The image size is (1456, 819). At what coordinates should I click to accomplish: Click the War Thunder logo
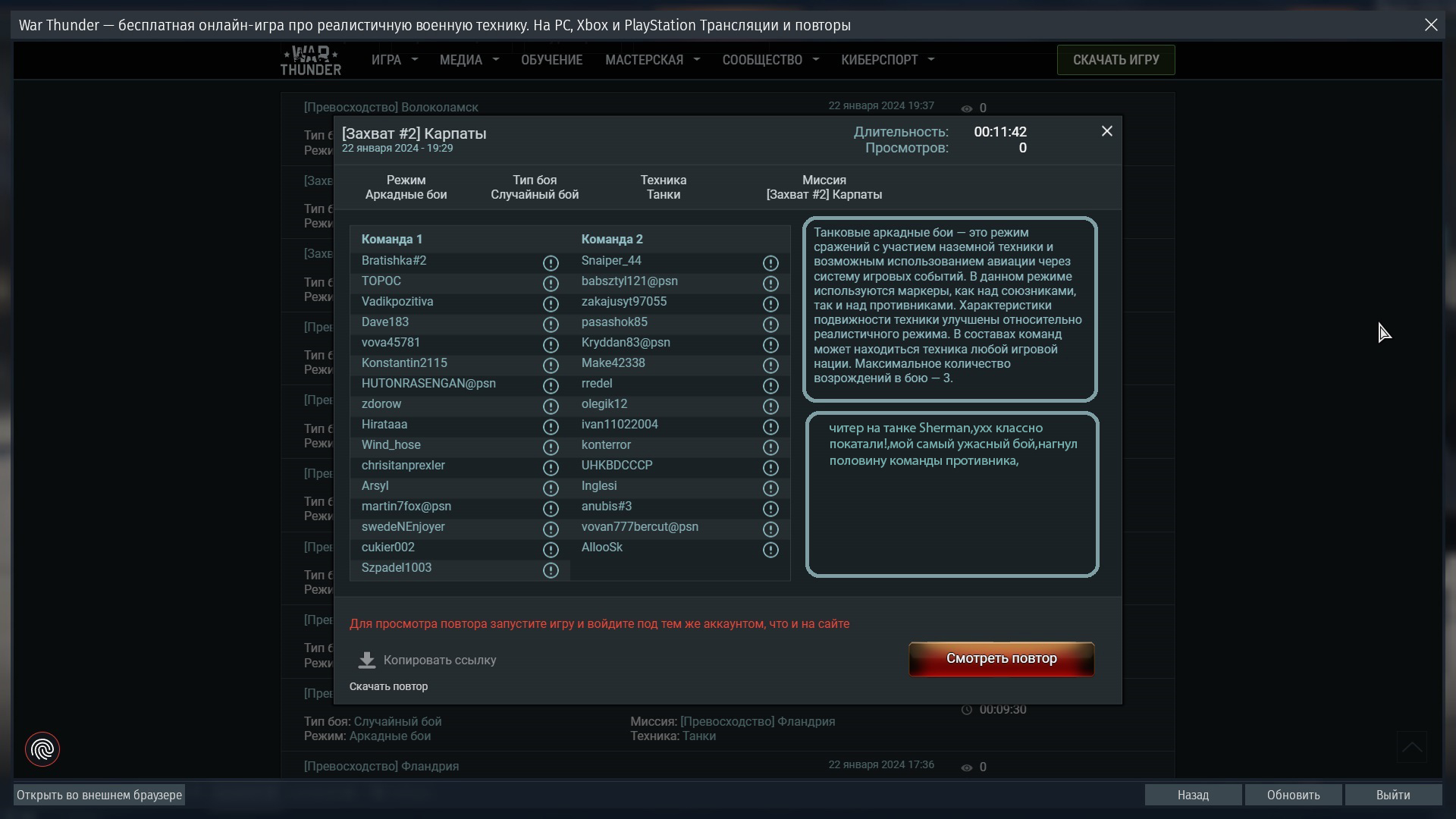click(x=311, y=60)
